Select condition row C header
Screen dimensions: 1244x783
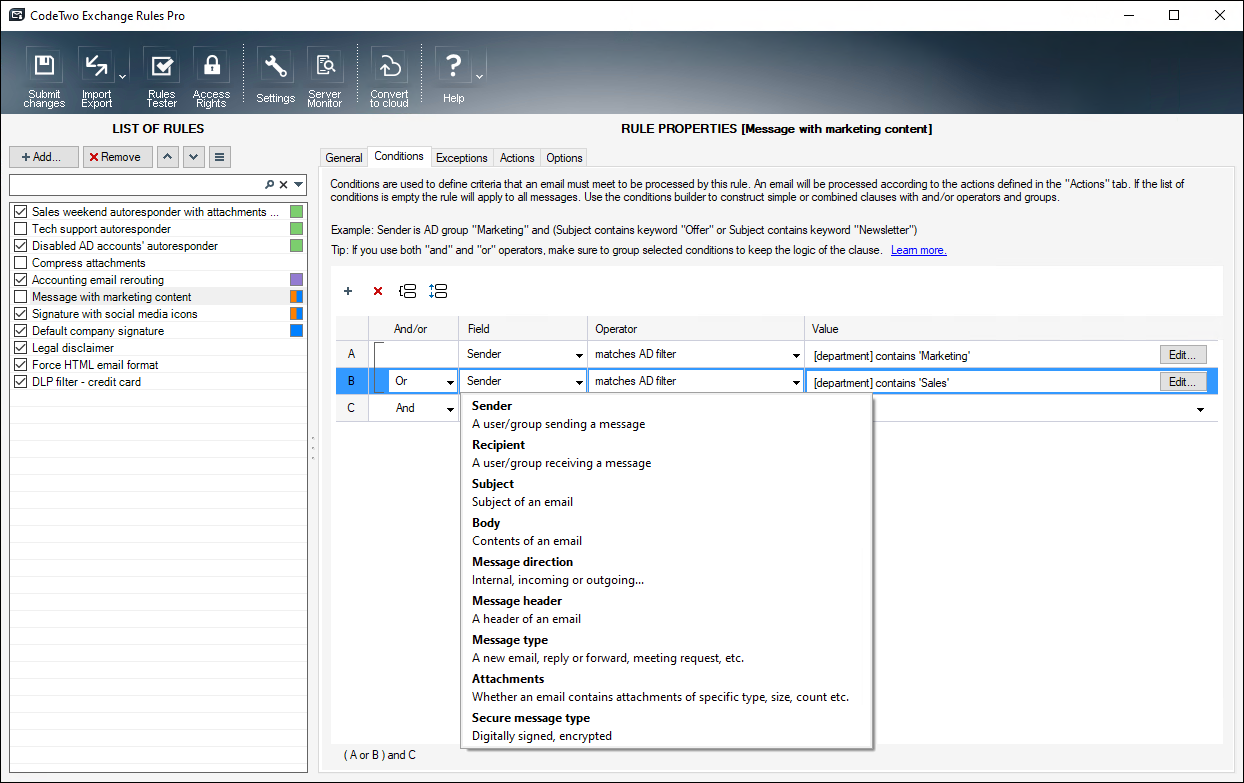351,409
